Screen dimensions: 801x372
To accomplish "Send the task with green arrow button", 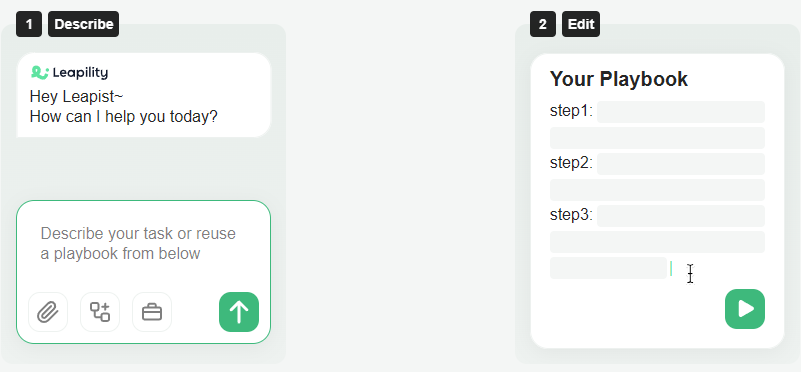I will 239,312.
